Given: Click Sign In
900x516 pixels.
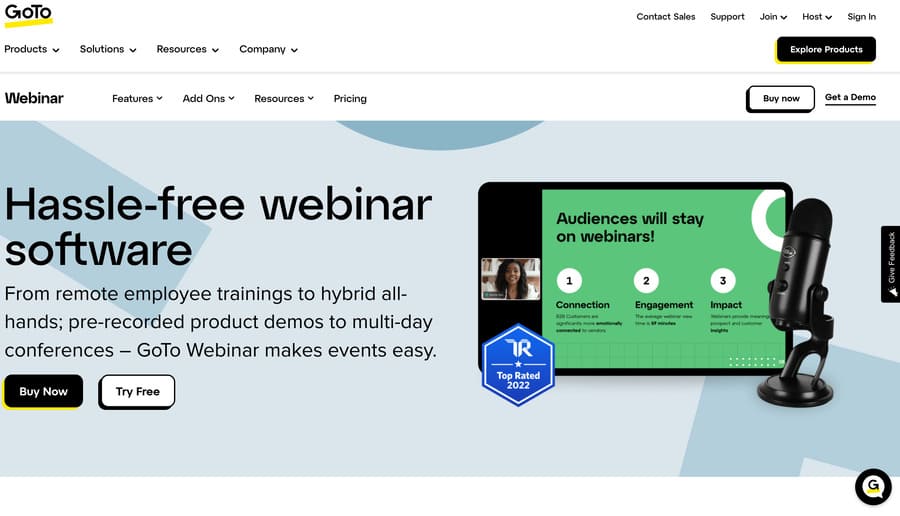Looking at the screenshot, I should [x=862, y=17].
